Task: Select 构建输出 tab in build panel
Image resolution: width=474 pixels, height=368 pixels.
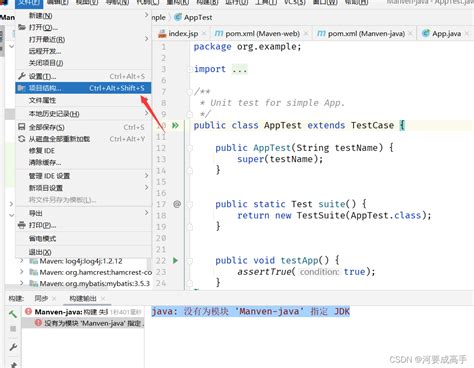Action: tap(83, 298)
